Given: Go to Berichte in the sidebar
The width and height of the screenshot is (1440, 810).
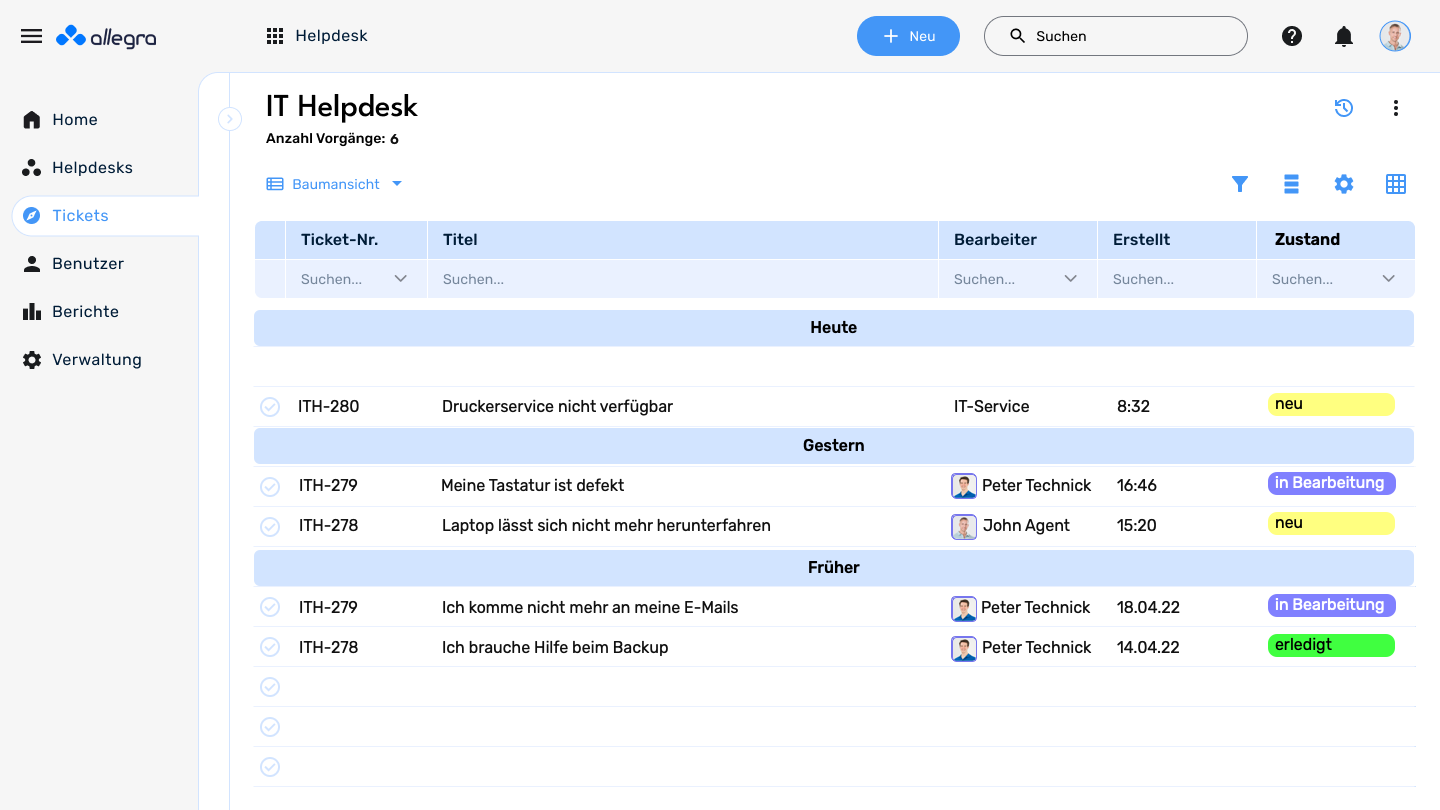Looking at the screenshot, I should pos(85,312).
